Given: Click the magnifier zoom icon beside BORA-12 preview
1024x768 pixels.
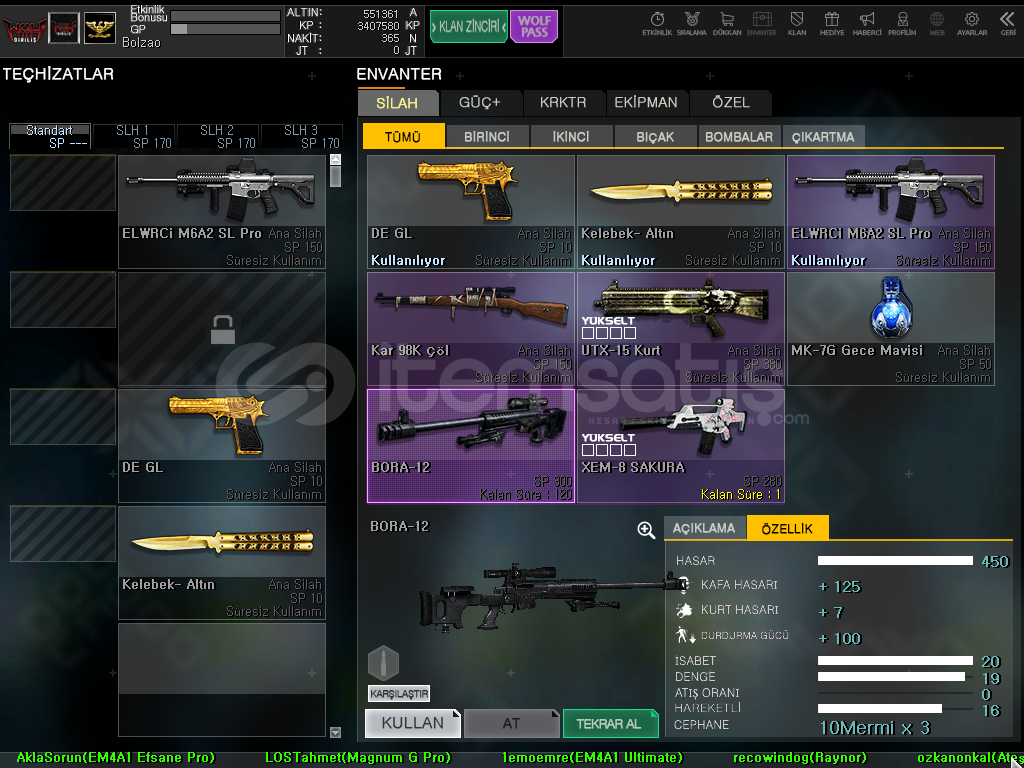Looking at the screenshot, I should click(646, 530).
